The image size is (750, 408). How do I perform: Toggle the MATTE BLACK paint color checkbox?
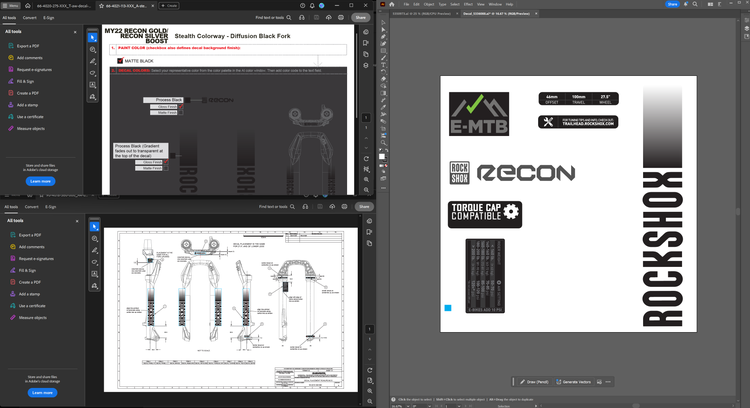[x=120, y=61]
